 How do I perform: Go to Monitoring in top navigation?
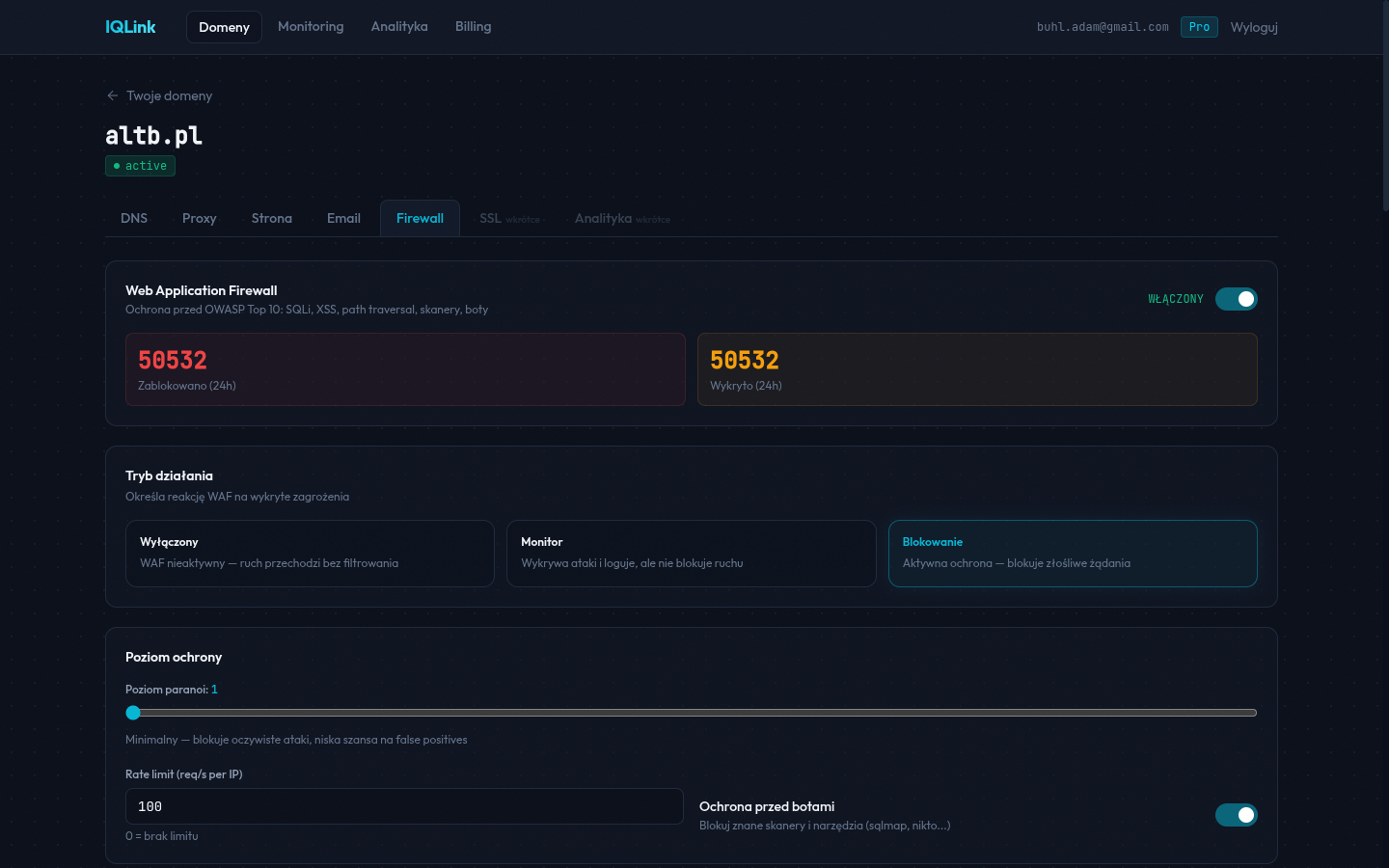tap(311, 27)
